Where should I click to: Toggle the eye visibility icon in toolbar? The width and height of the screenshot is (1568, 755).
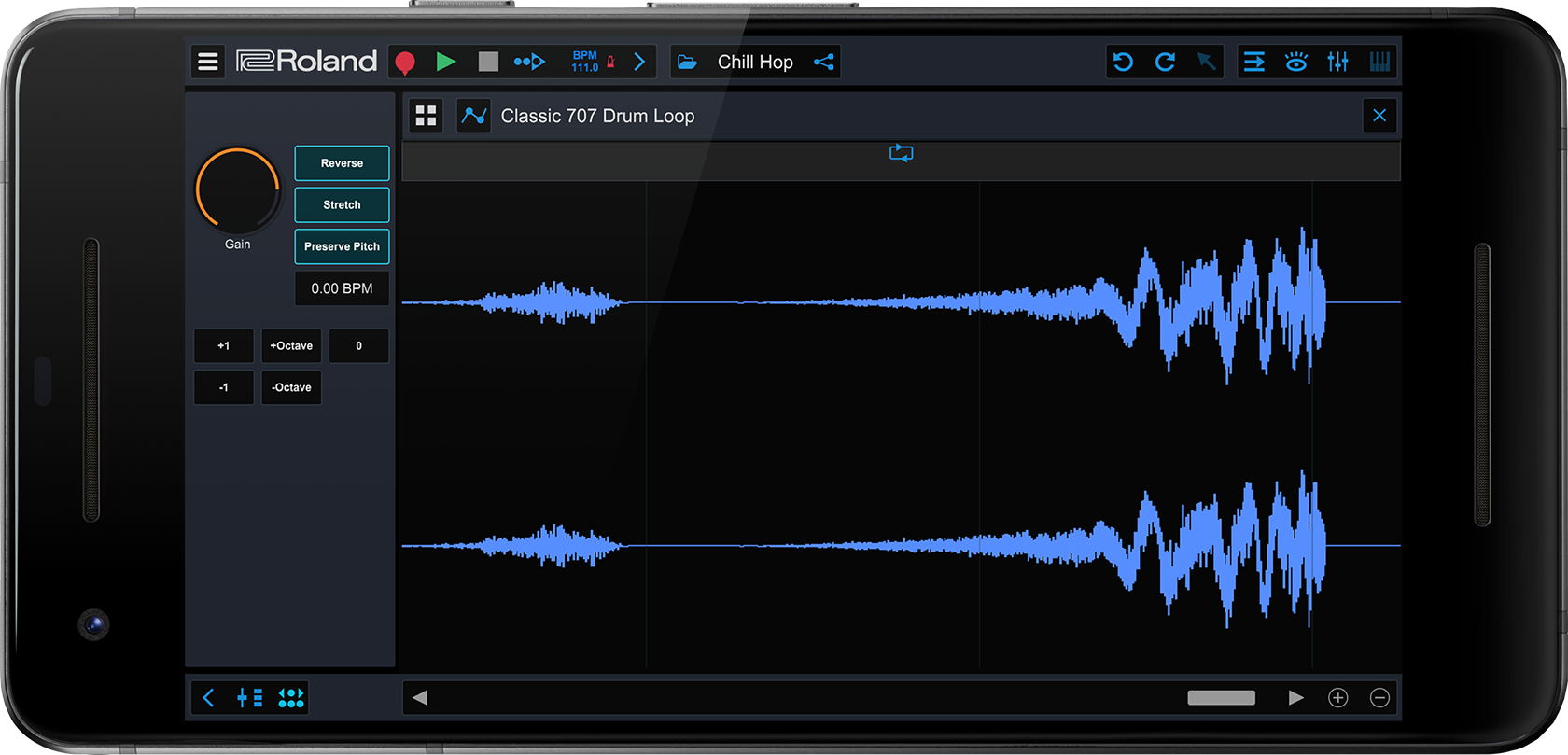[1296, 62]
